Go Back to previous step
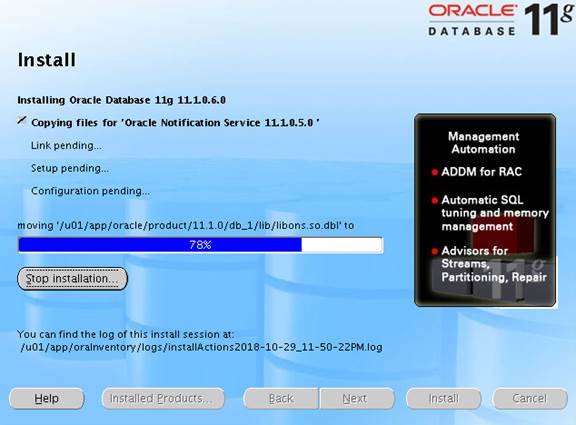 [x=281, y=399]
